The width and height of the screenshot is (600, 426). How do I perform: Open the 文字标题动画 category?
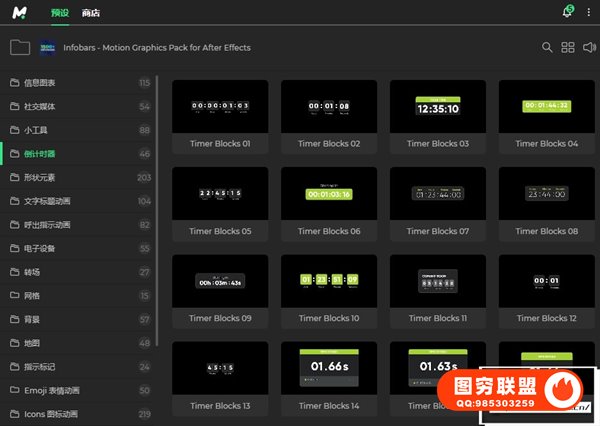click(47, 201)
